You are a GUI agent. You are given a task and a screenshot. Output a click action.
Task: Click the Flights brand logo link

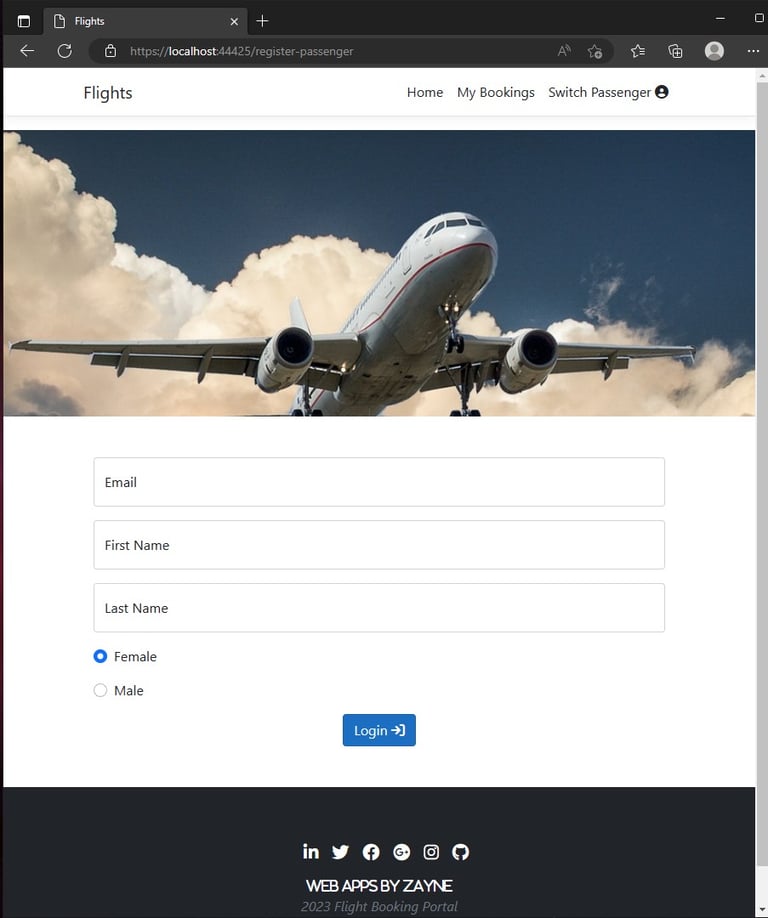tap(108, 93)
